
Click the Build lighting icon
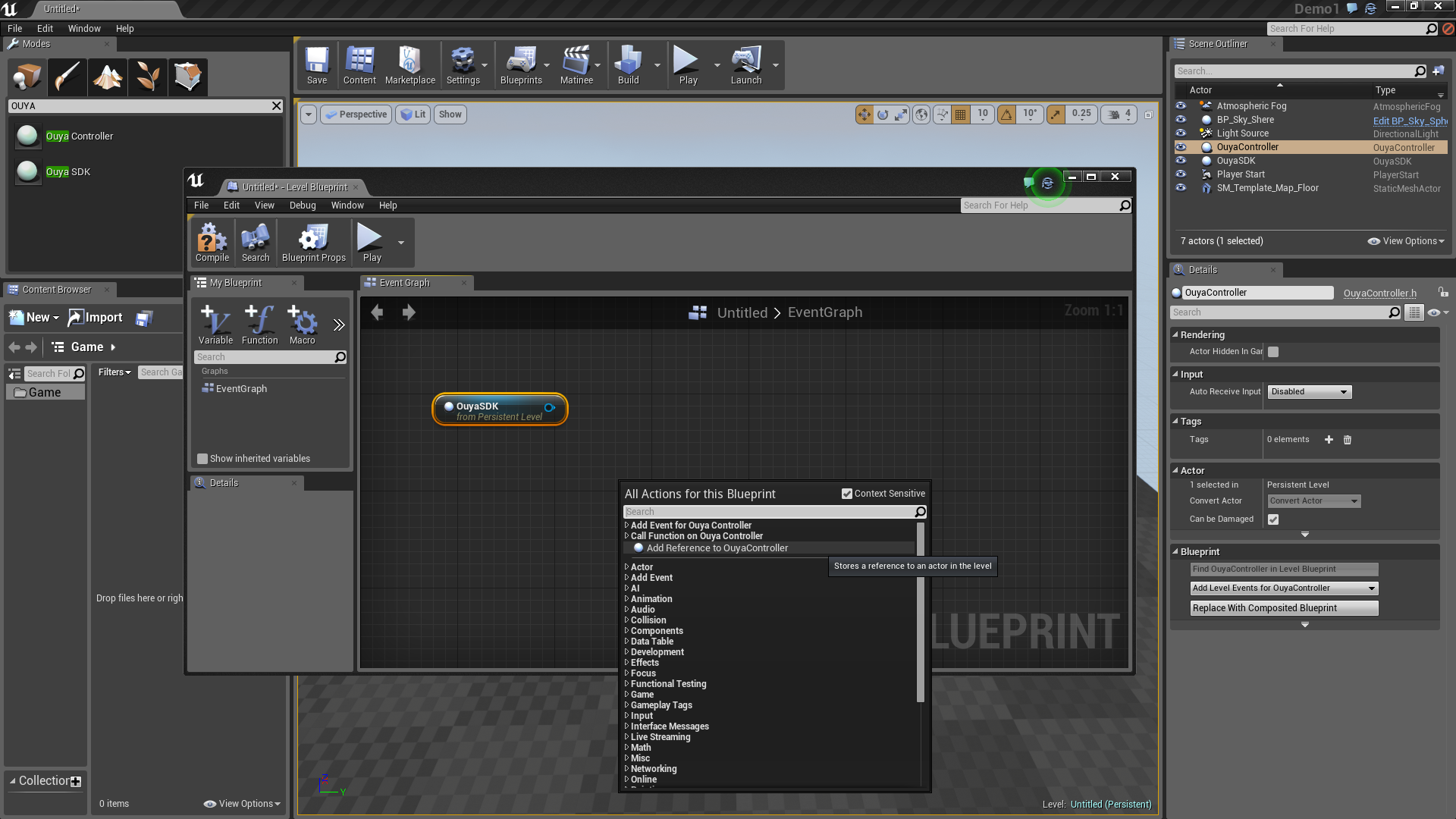(628, 61)
